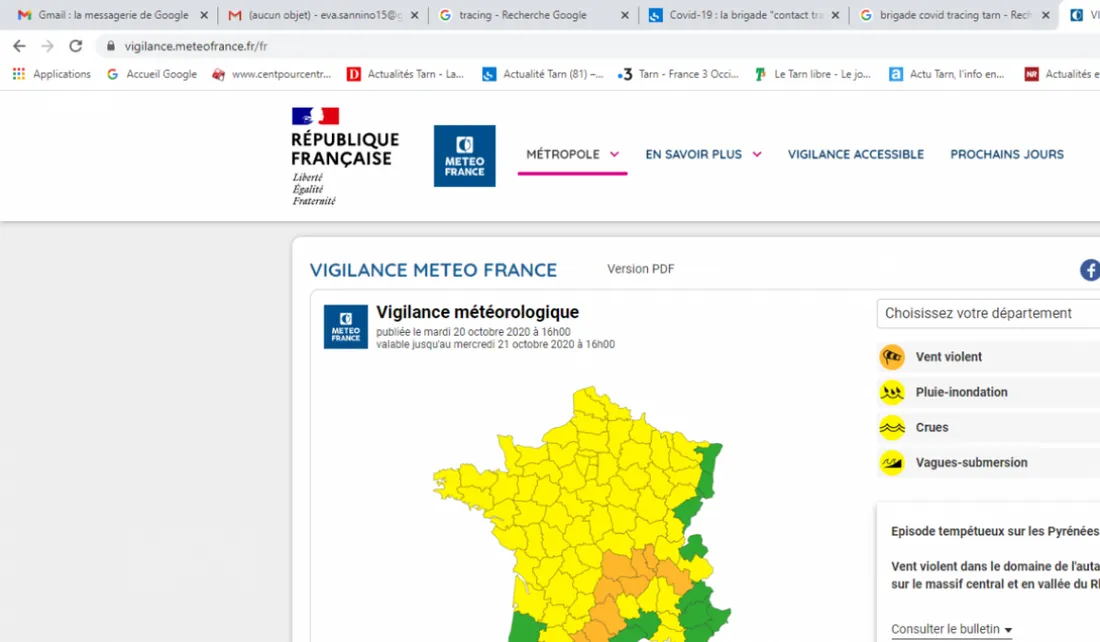Image resolution: width=1100 pixels, height=642 pixels.
Task: Open the En savoir plus dropdown
Action: point(703,154)
